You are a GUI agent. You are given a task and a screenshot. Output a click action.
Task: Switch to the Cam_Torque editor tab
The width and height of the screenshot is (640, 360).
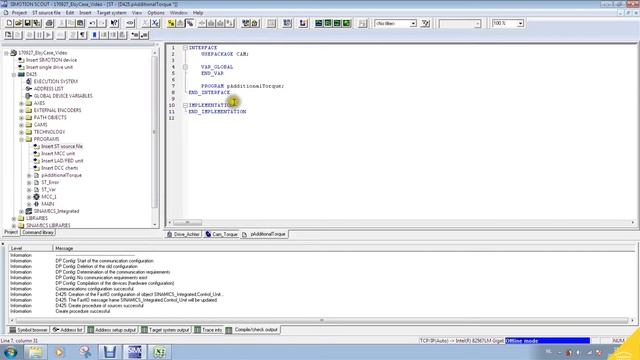pyautogui.click(x=222, y=234)
